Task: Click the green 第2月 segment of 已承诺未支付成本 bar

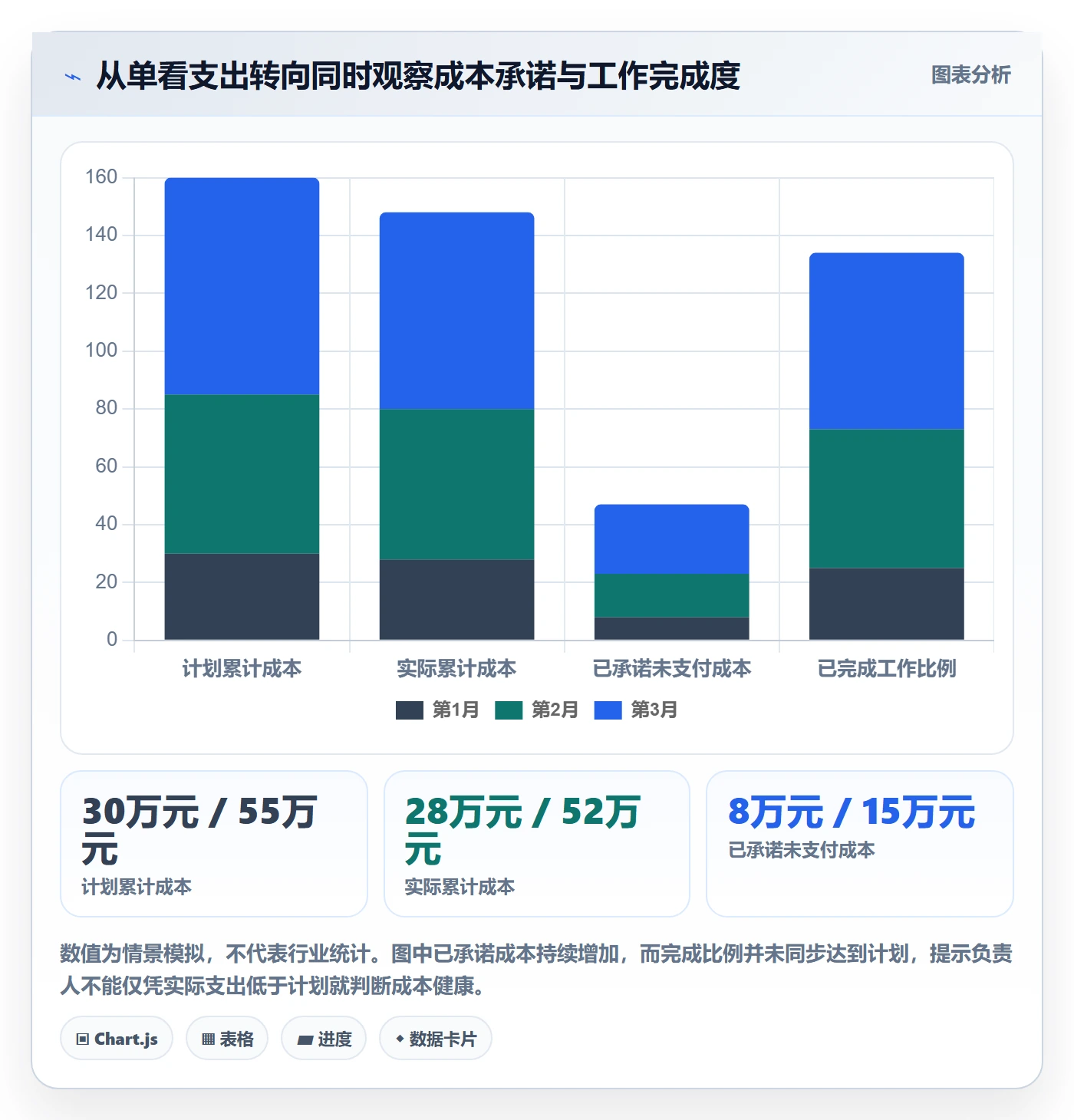Action: tap(672, 595)
